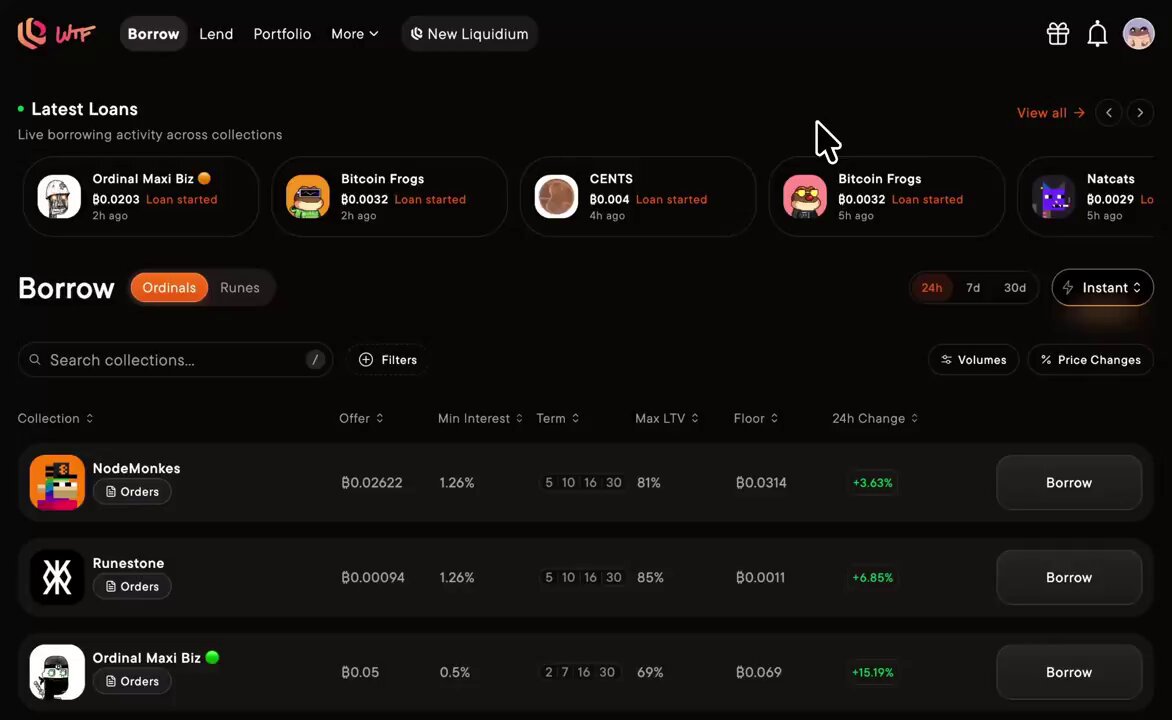This screenshot has height=720, width=1172.
Task: Click the CENTS loan avatar
Action: tap(556, 197)
